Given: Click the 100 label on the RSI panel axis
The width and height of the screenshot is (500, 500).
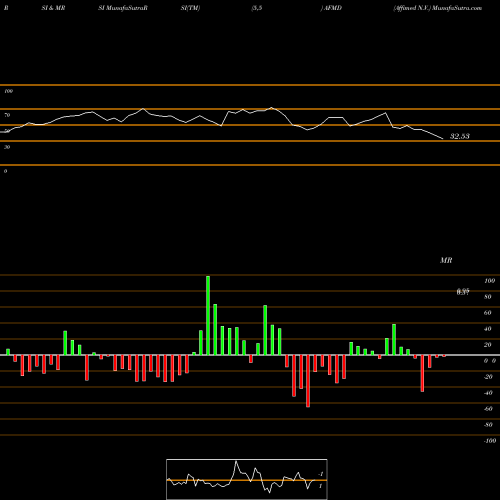Looking at the screenshot, I should 9,91.
